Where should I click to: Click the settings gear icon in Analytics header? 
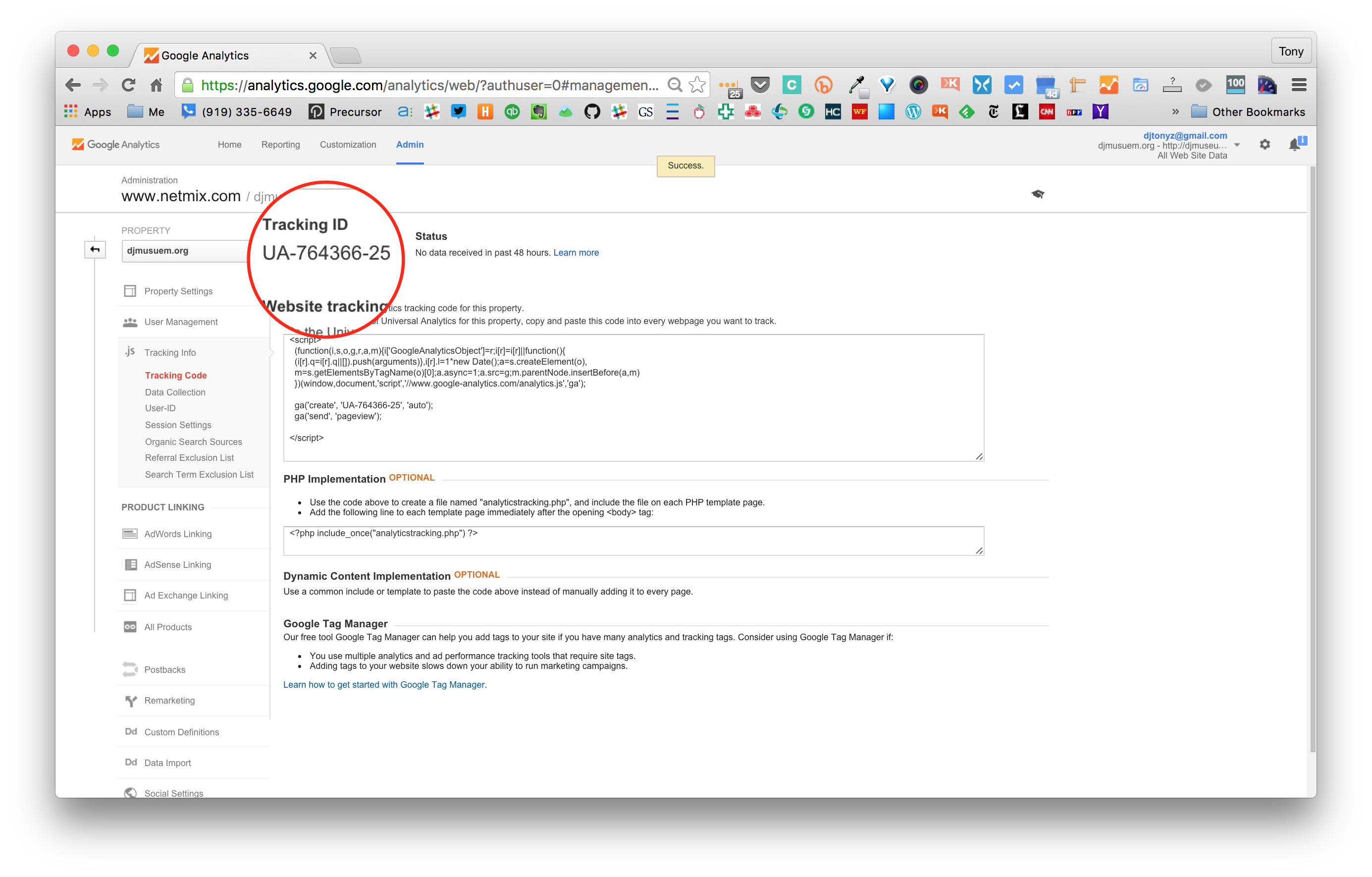(1265, 145)
